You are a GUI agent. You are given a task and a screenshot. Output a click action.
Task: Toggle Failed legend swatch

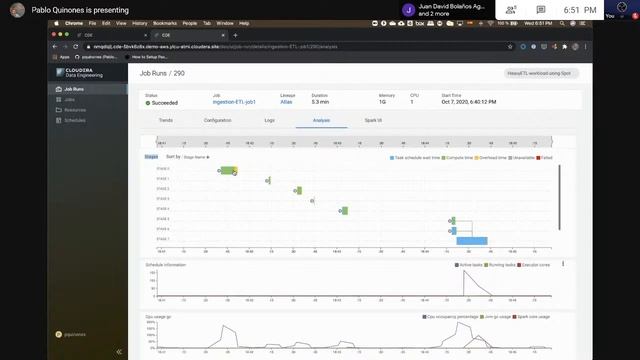538,158
